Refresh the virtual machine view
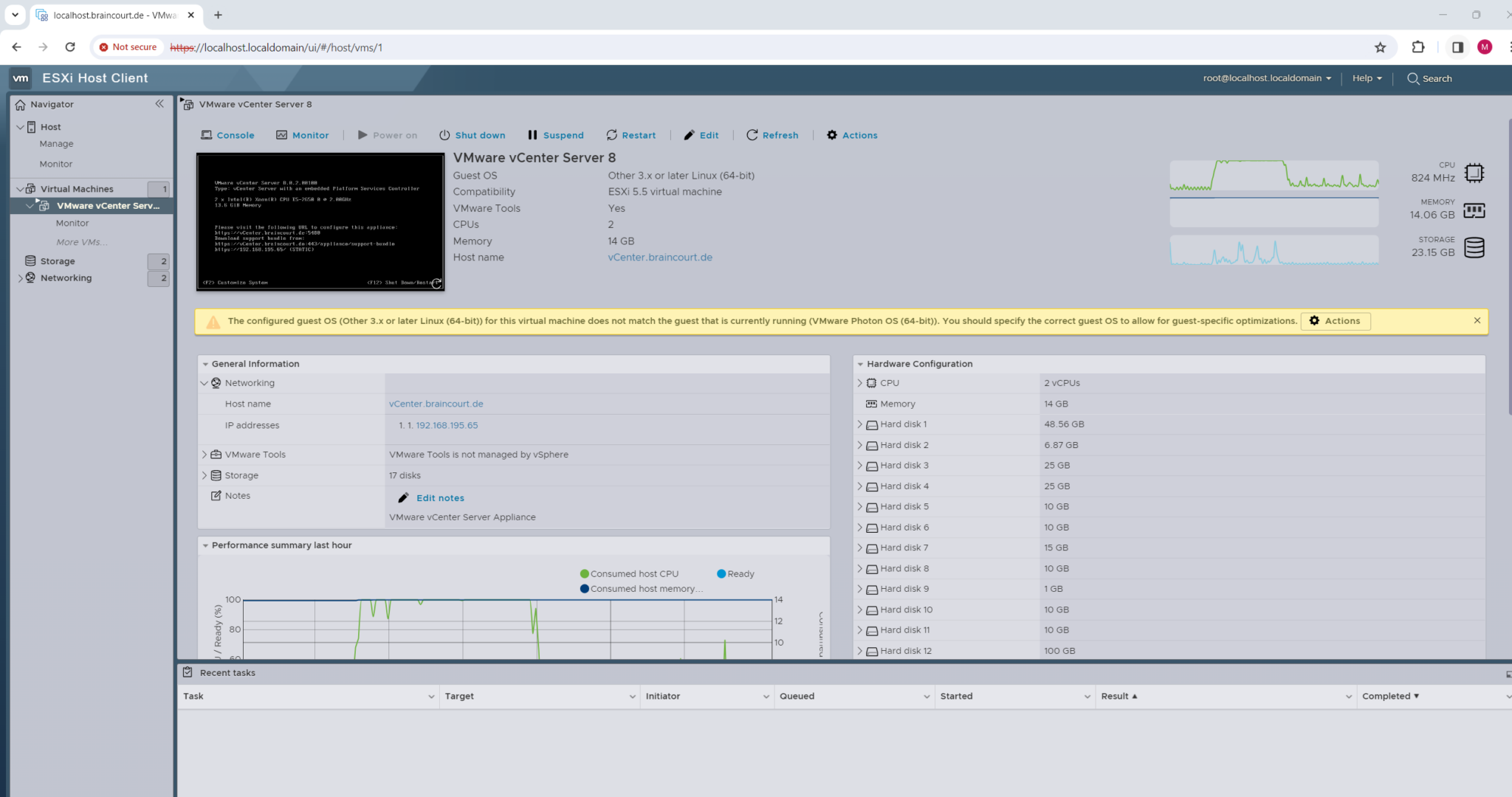 [772, 135]
